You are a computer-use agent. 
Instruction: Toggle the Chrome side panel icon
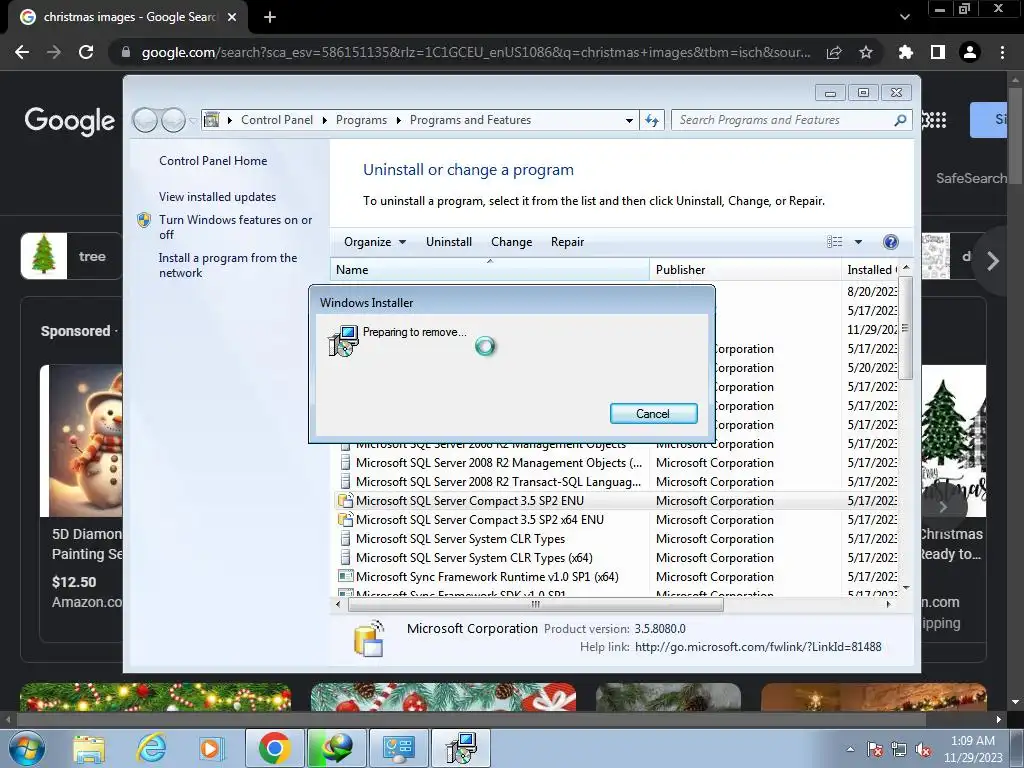pyautogui.click(x=938, y=52)
